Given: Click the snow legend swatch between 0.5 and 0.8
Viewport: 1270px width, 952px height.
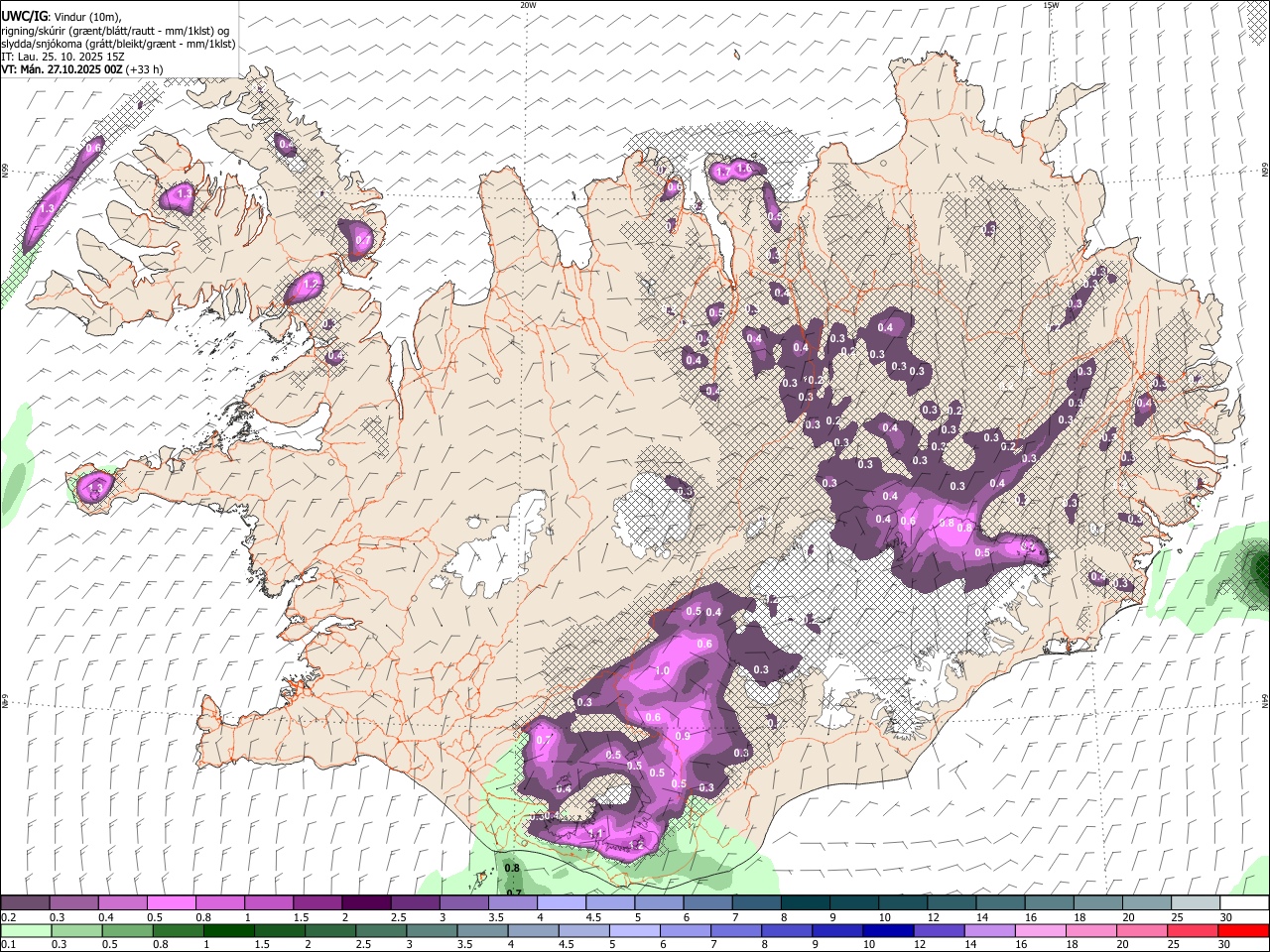Looking at the screenshot, I should tap(171, 902).
